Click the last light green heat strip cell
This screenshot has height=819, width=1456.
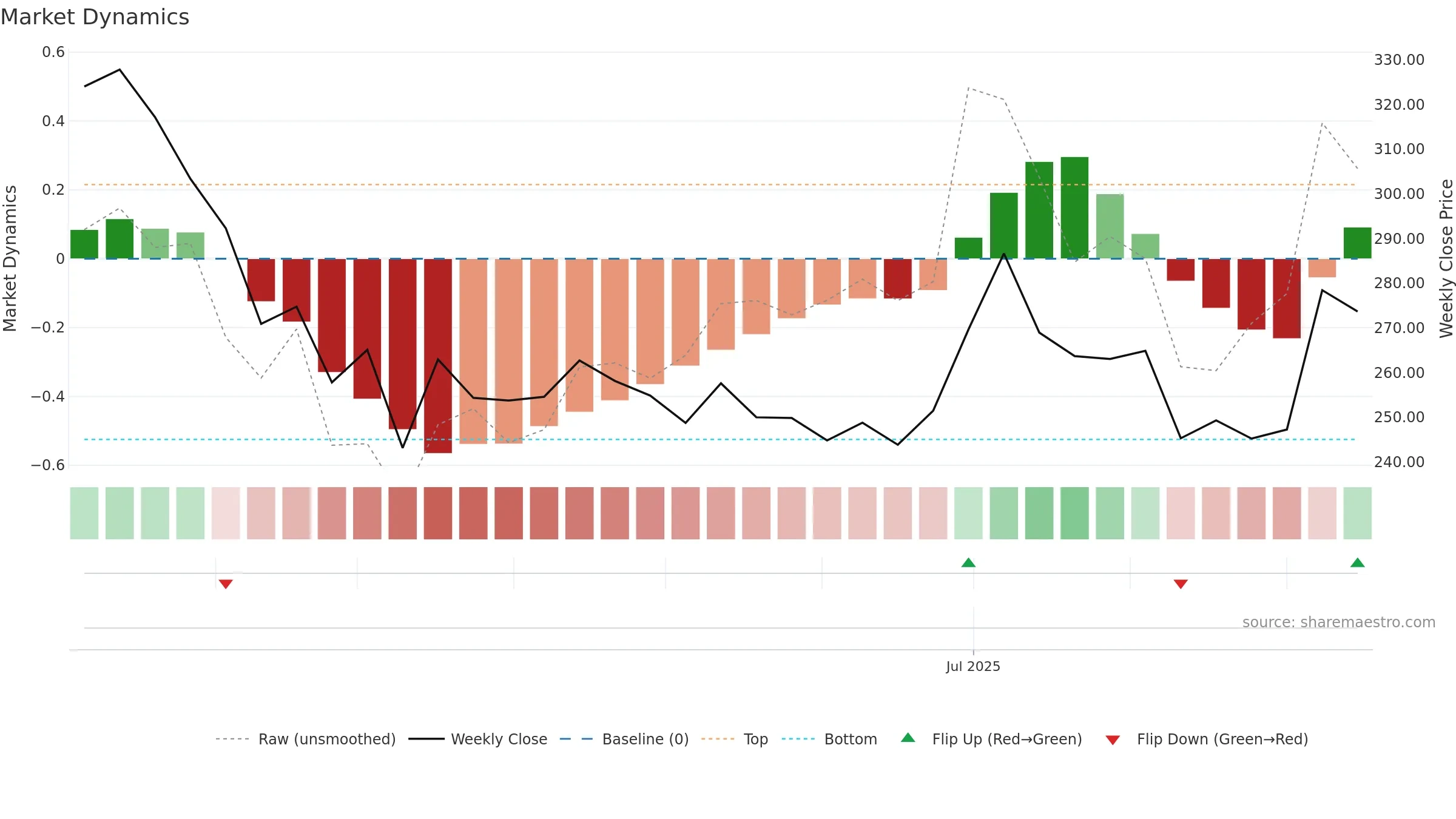pyautogui.click(x=1358, y=513)
